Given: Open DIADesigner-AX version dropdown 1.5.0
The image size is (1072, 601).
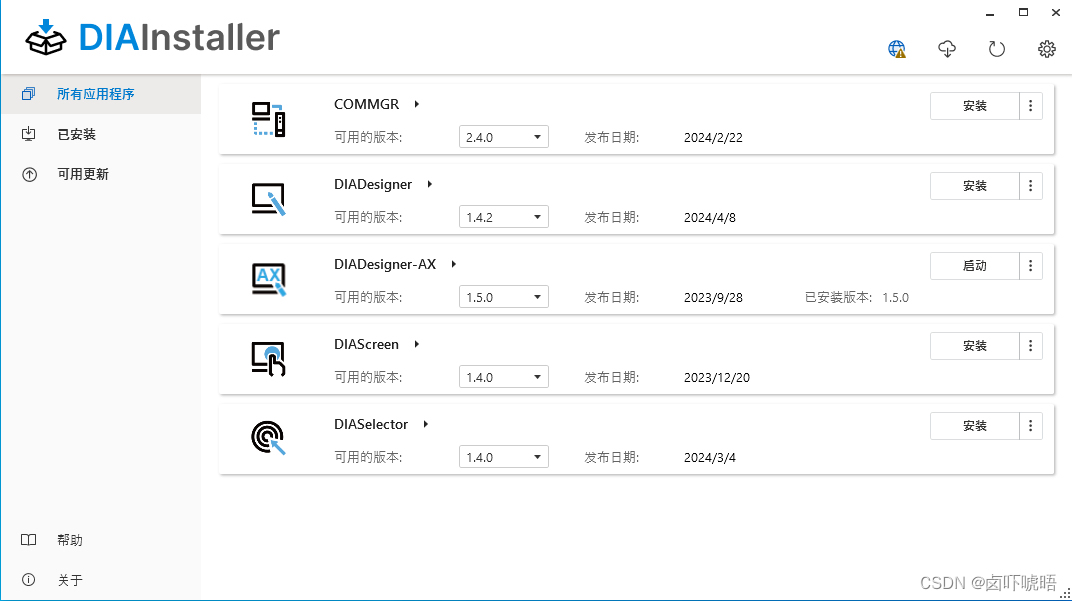Looking at the screenshot, I should point(504,297).
